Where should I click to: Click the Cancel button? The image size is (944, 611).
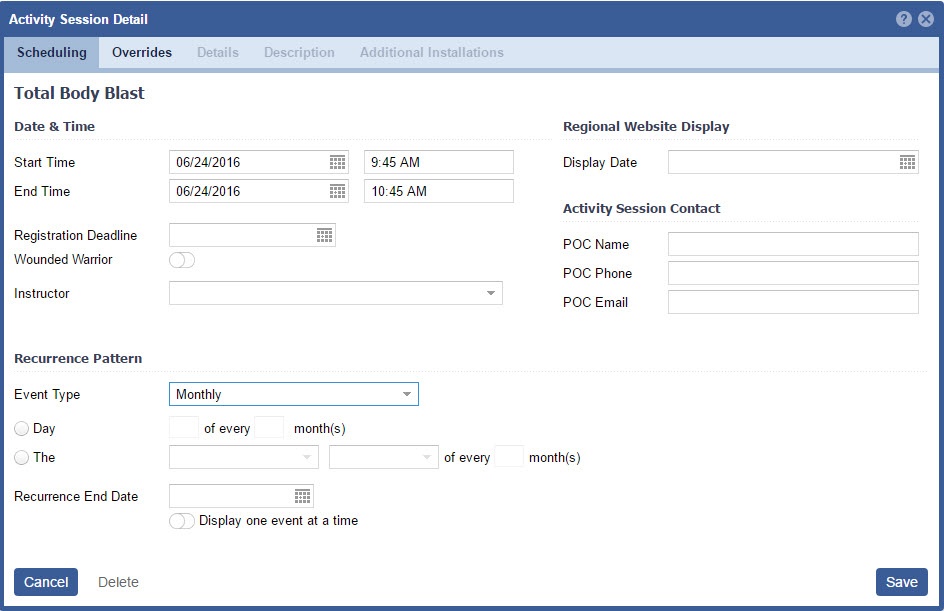tap(46, 582)
